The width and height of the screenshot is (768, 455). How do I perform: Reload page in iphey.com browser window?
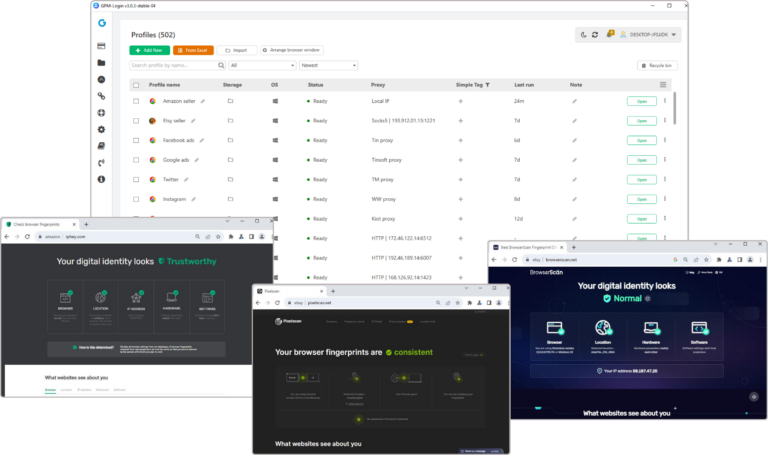click(27, 237)
